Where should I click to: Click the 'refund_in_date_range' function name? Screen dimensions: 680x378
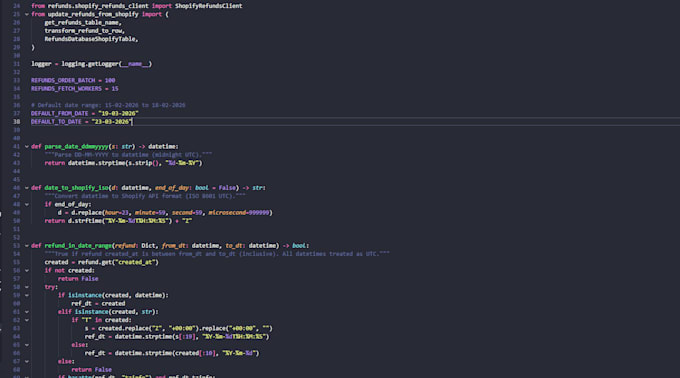tap(78, 246)
